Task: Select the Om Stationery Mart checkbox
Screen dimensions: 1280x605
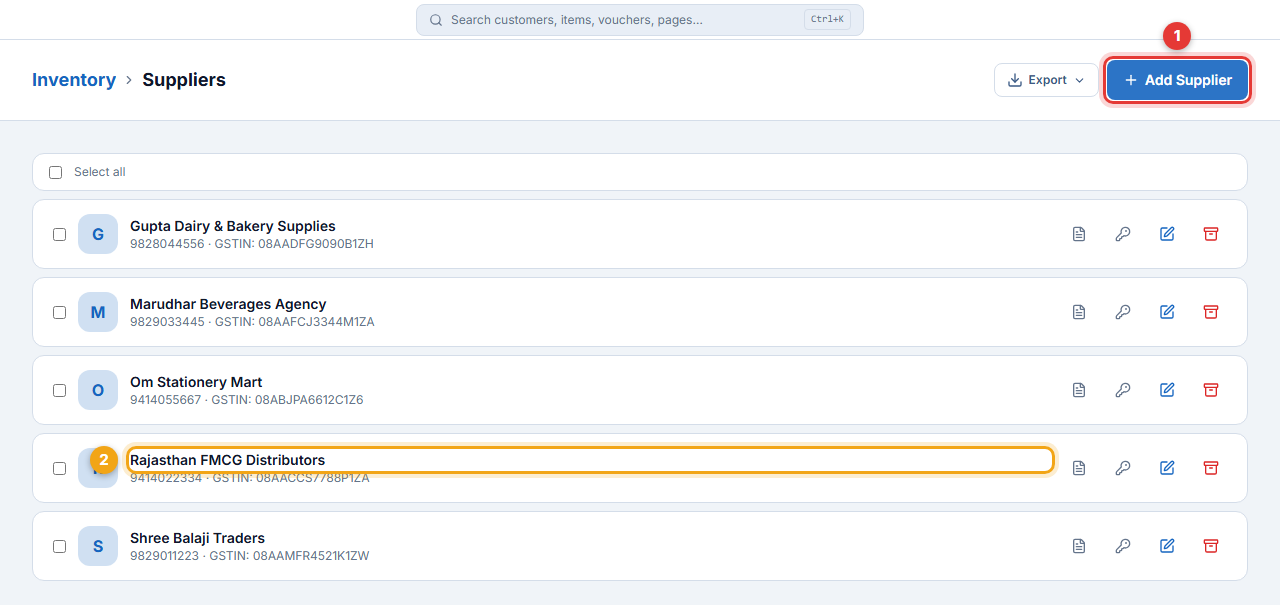Action: point(60,390)
